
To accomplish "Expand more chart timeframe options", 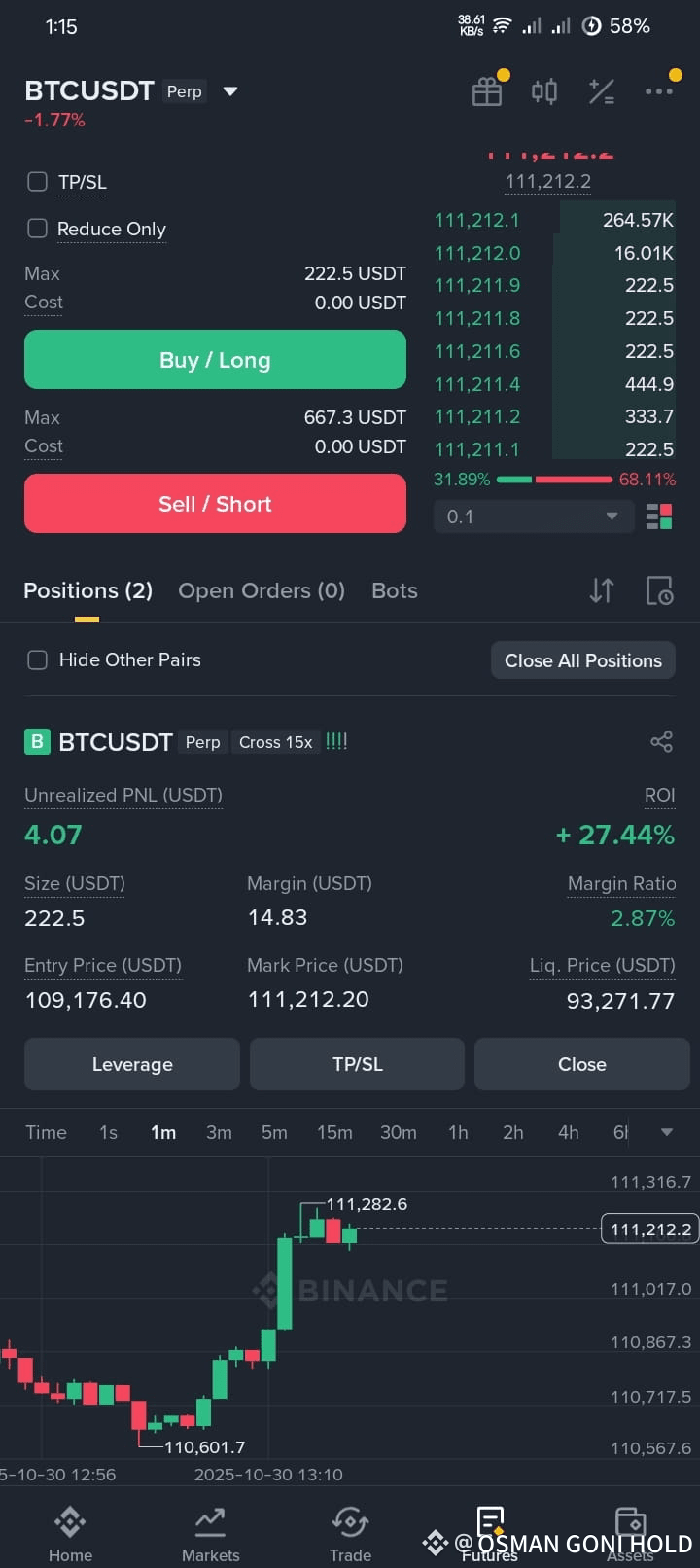I will tap(666, 1132).
